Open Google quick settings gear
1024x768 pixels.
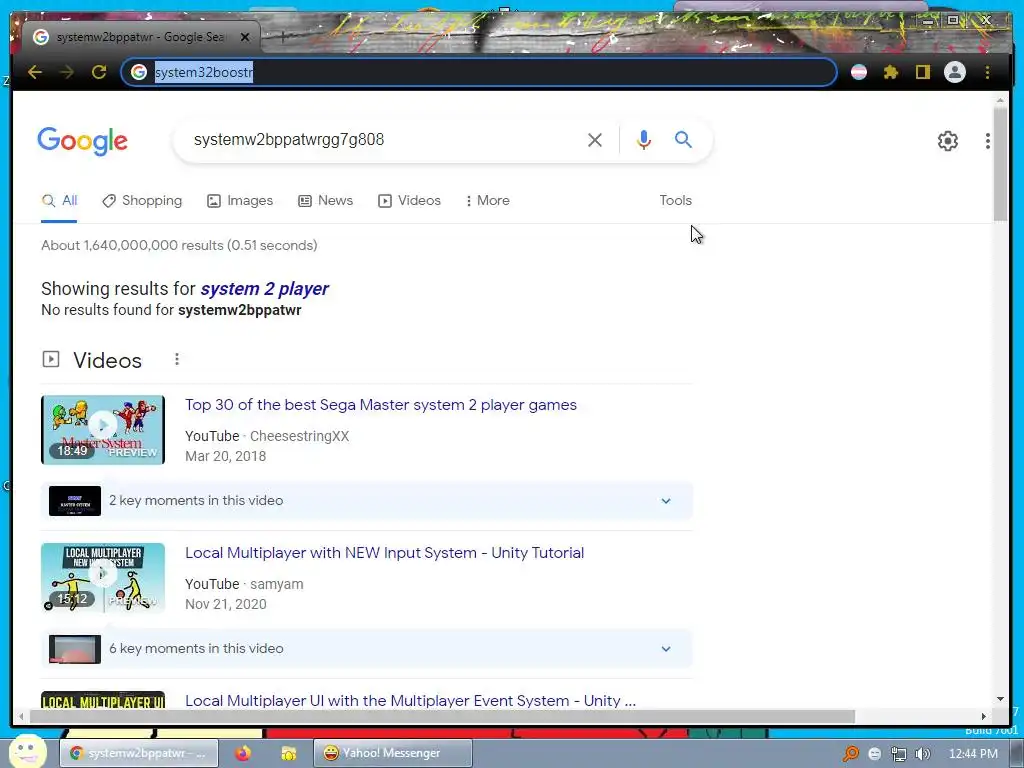(x=948, y=140)
